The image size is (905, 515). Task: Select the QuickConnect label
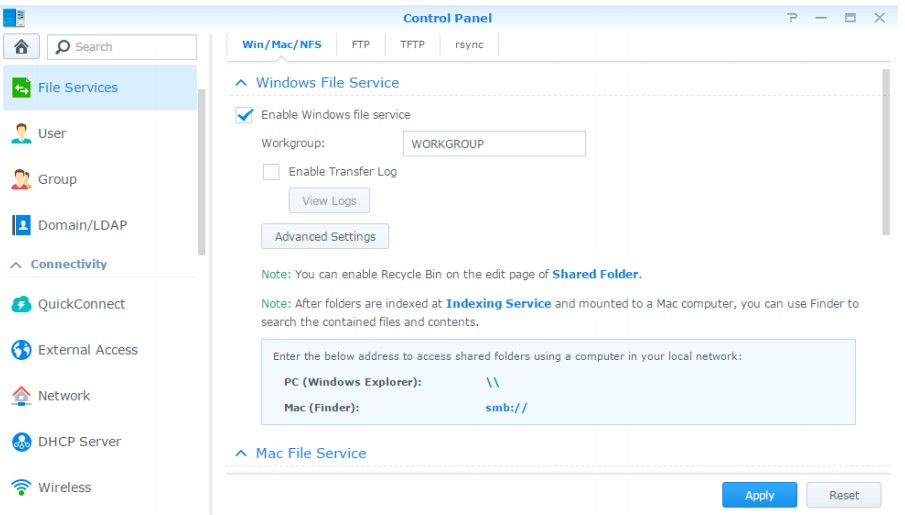coord(81,304)
